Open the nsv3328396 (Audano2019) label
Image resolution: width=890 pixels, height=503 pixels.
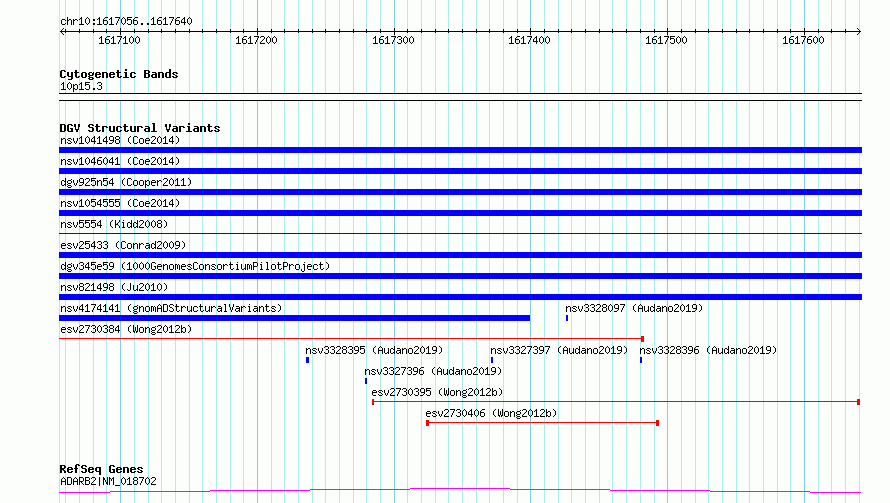click(x=708, y=350)
